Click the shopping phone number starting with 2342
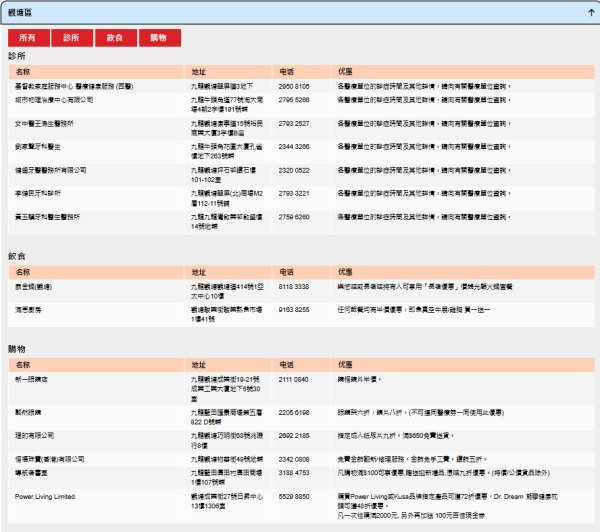The image size is (600, 532). pyautogui.click(x=294, y=459)
